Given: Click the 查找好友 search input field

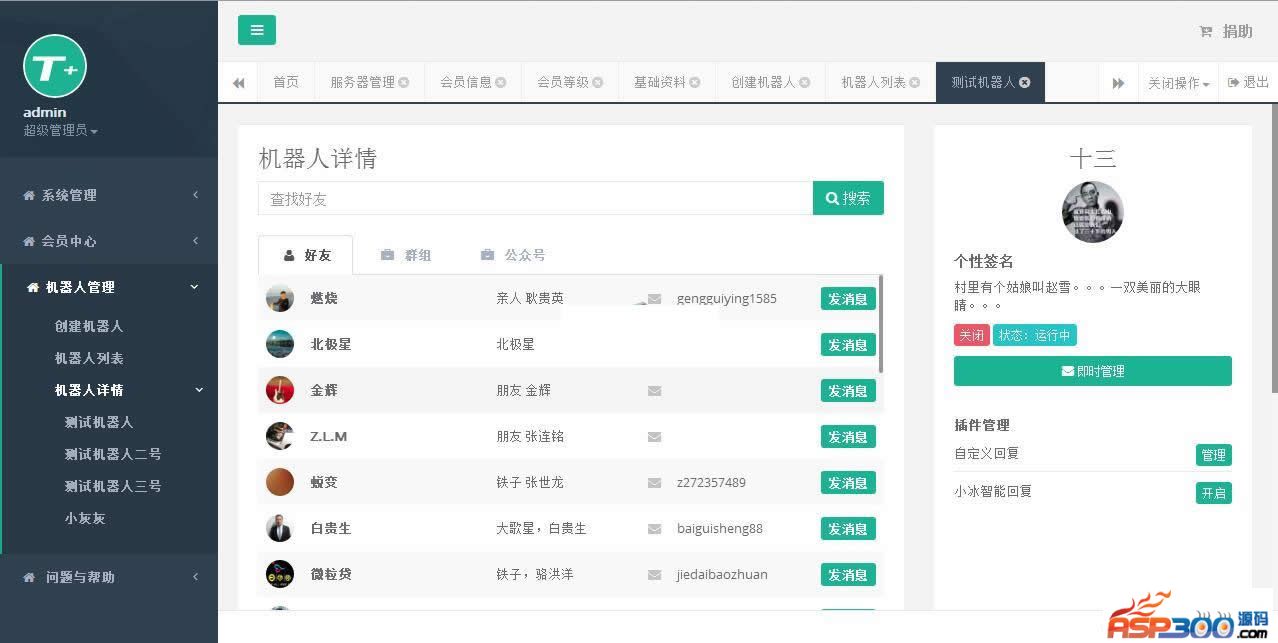Looking at the screenshot, I should [535, 199].
